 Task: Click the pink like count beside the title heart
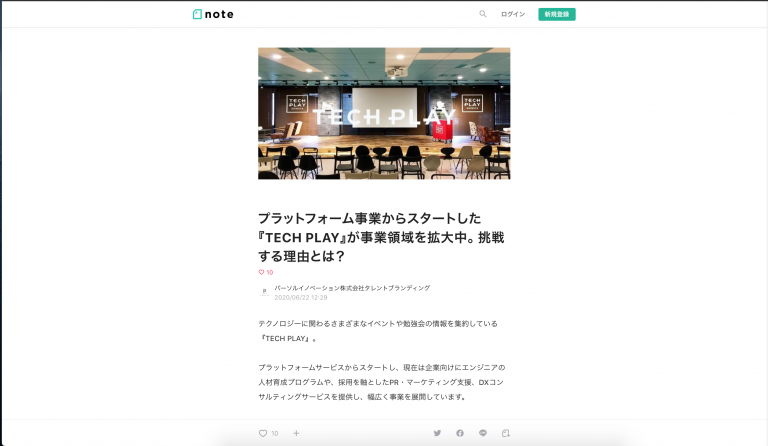(269, 272)
